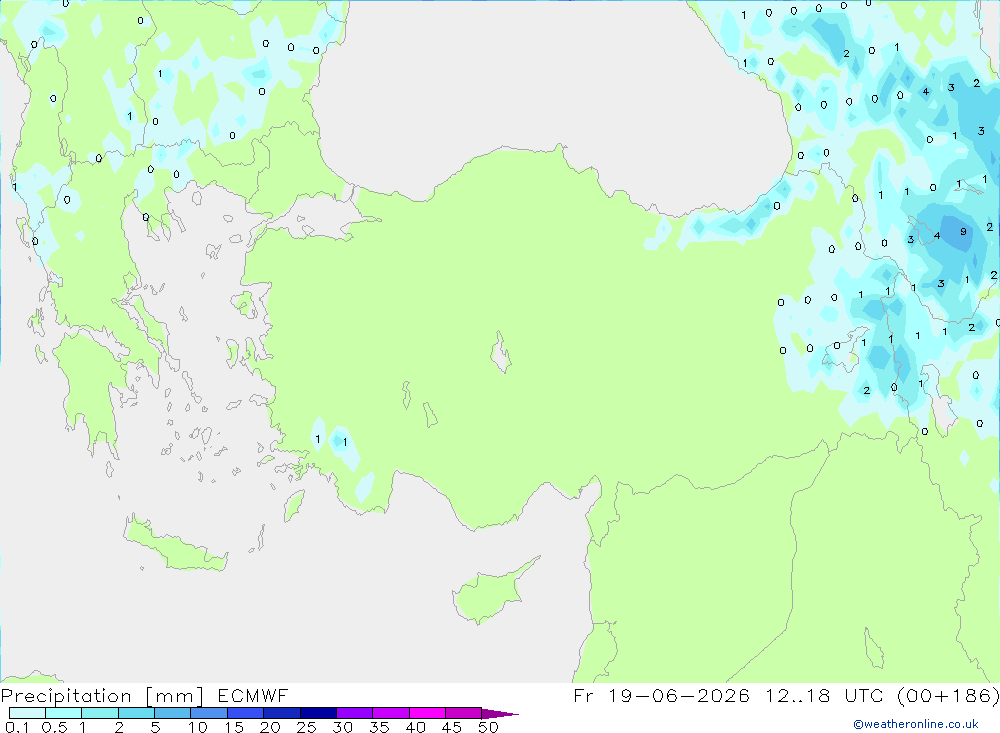Click the 'ECMWF' model label
This screenshot has width=1000, height=733.
tap(253, 695)
